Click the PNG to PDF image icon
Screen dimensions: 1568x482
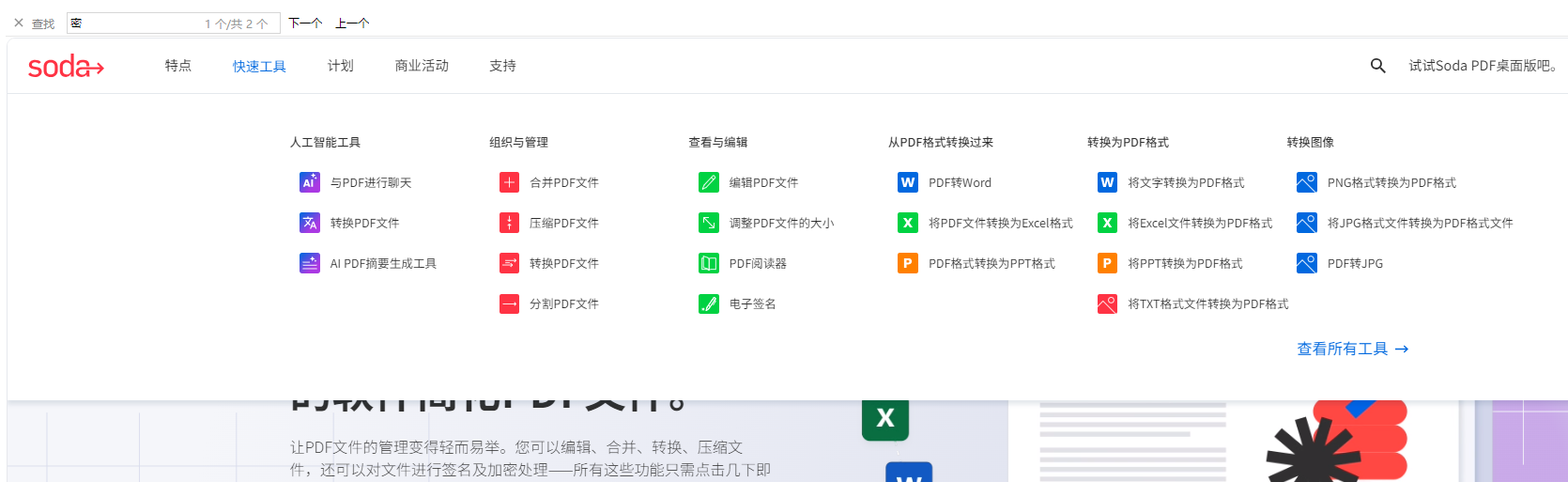(x=1306, y=182)
